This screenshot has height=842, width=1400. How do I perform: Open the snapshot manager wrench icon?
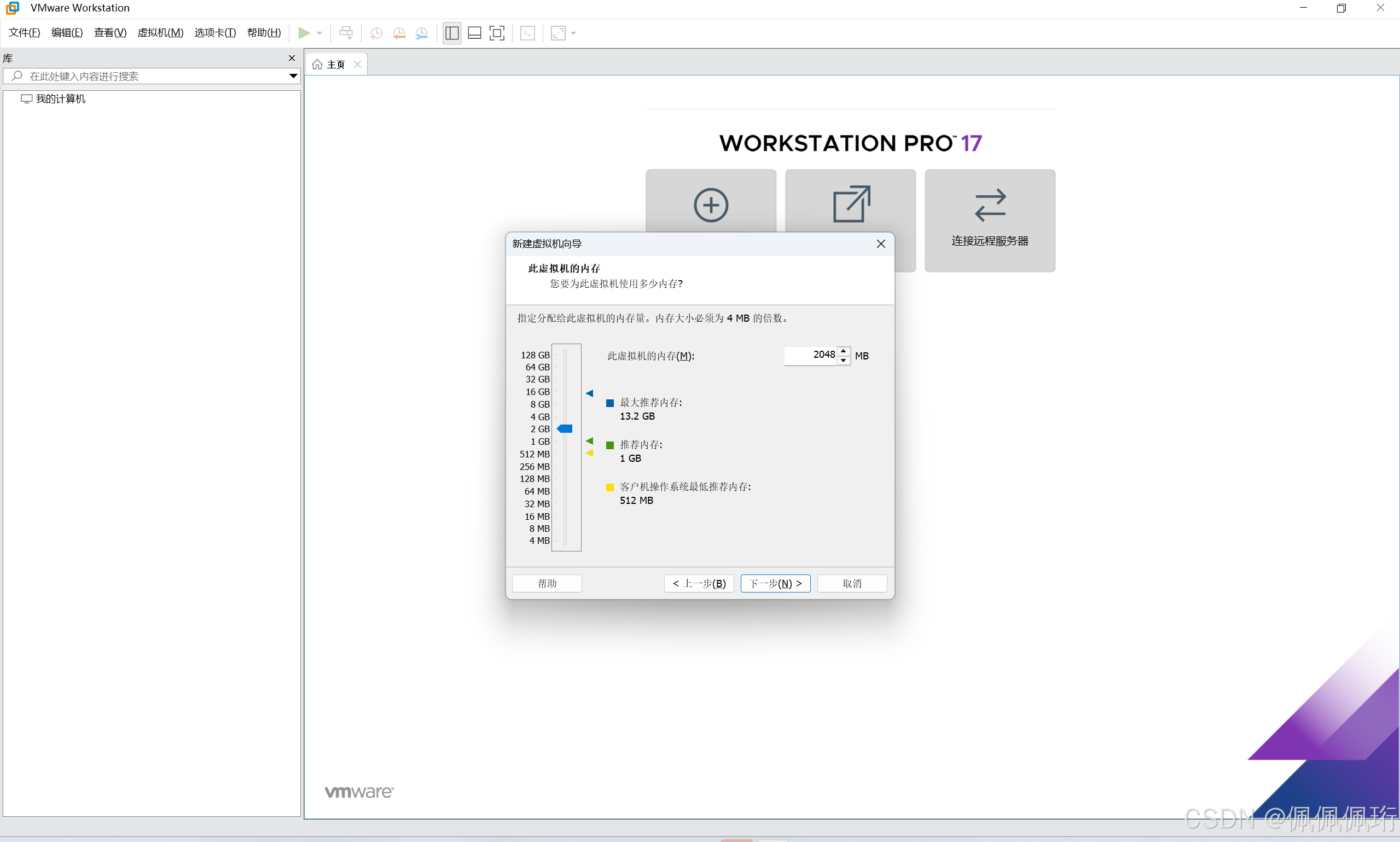point(421,33)
